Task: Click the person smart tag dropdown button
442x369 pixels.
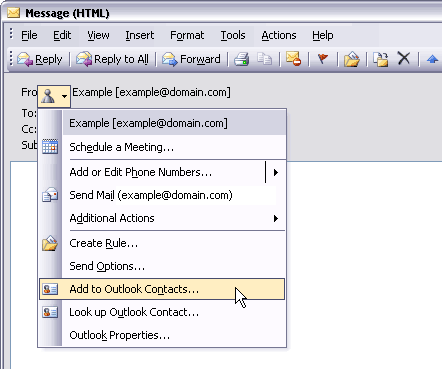Action: 54,96
